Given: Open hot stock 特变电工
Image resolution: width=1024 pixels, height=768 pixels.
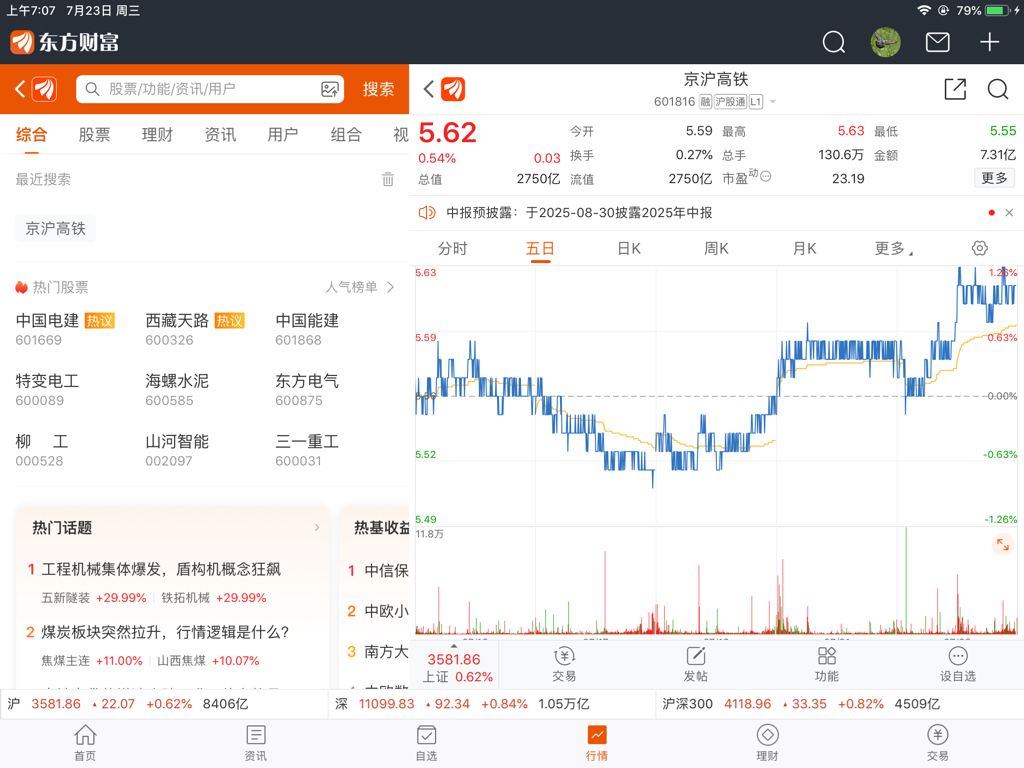Looking at the screenshot, I should point(47,390).
